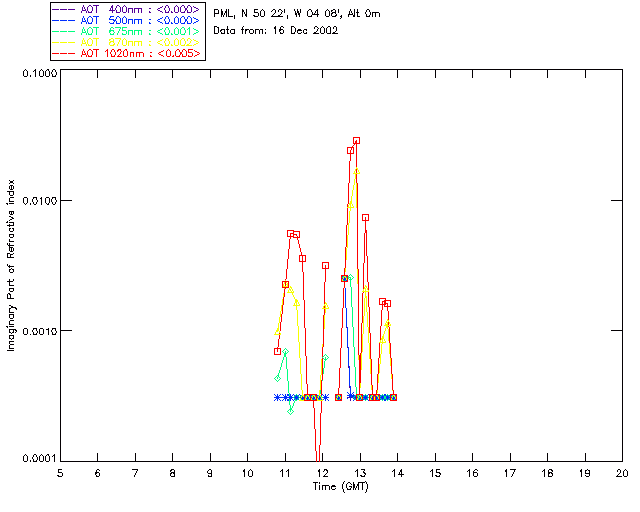Click the x-axis title "Time (GMT)"
The height and width of the screenshot is (512, 640).
(x=341, y=487)
